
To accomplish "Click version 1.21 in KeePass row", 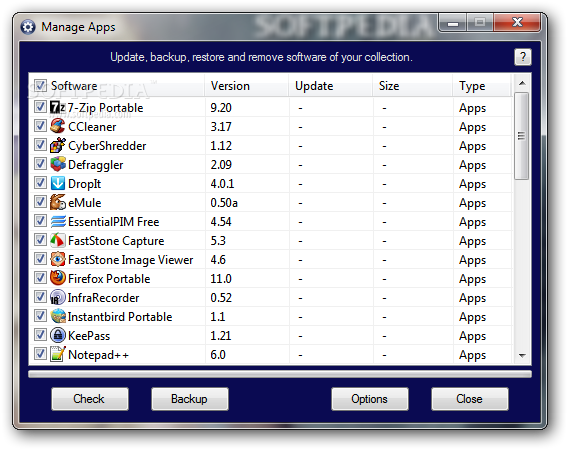I will coord(221,336).
